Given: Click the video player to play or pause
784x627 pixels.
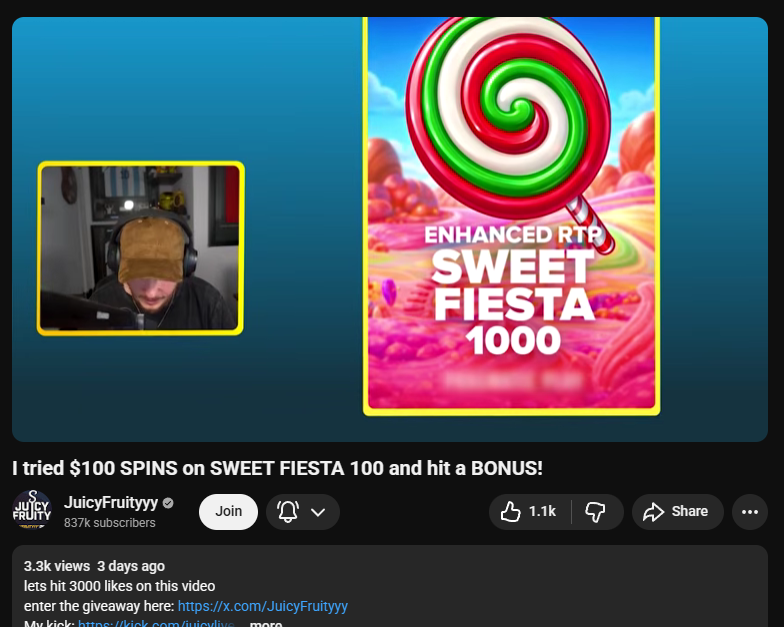Looking at the screenshot, I should click(x=390, y=229).
